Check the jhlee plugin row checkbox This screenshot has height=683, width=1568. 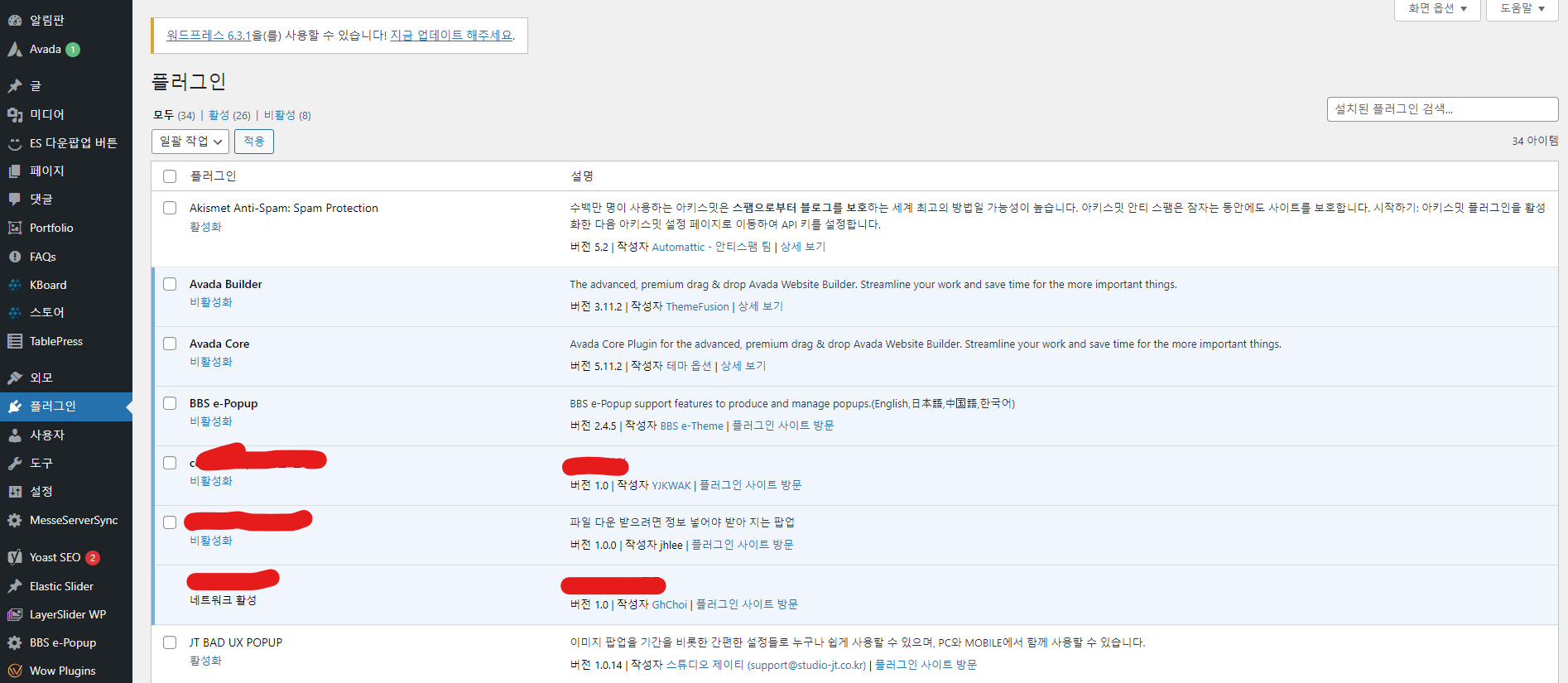(x=170, y=522)
